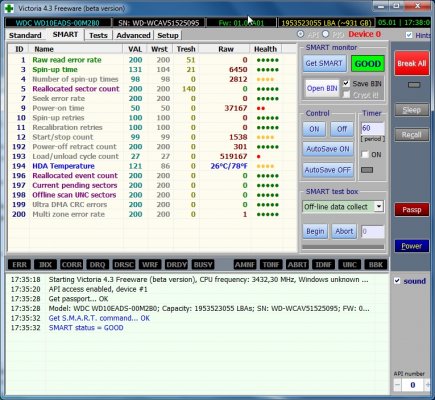Click the timer period input field
Screen dimensions: 435x400
(373, 128)
